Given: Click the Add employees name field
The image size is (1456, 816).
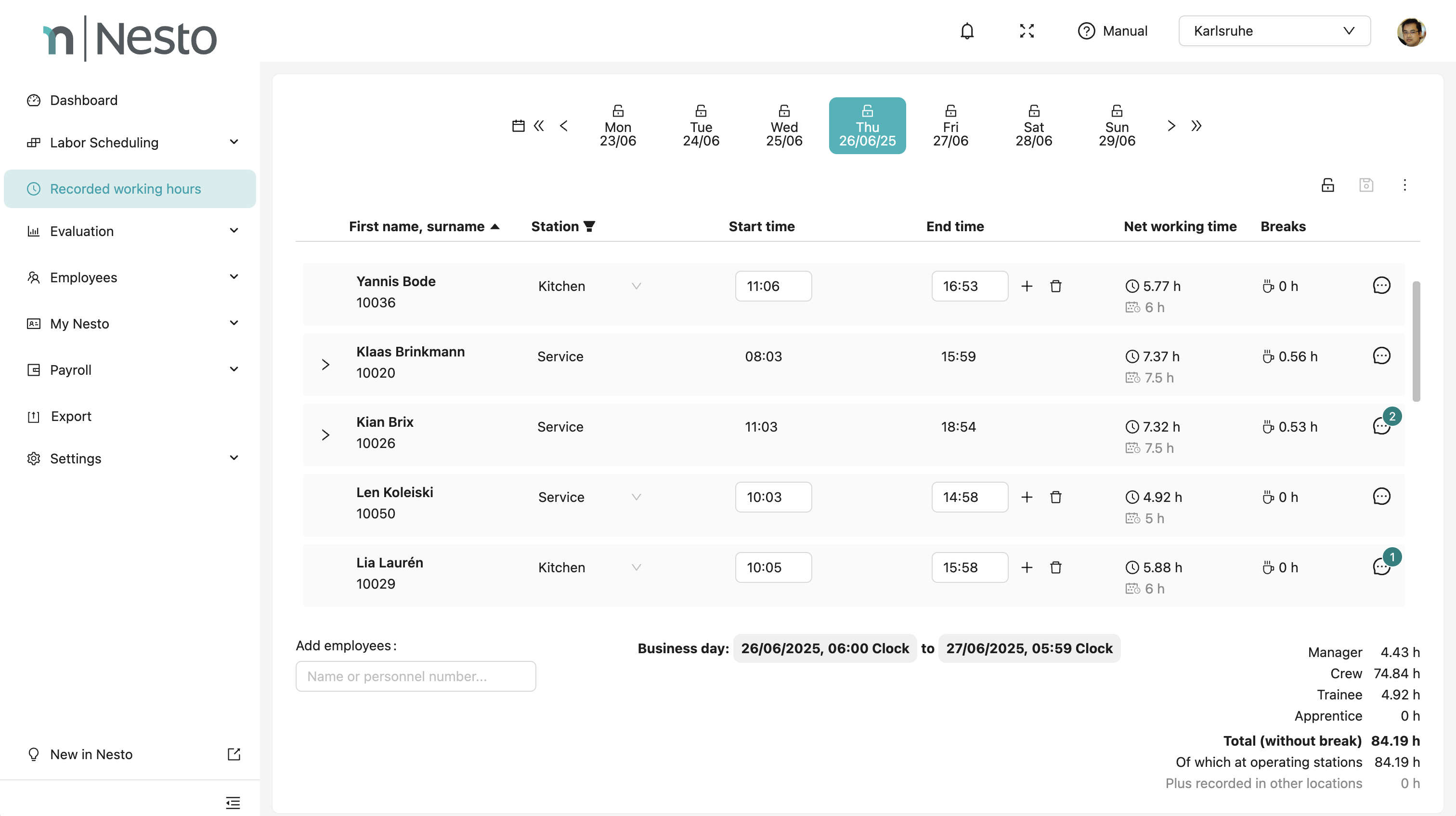Looking at the screenshot, I should 416,676.
